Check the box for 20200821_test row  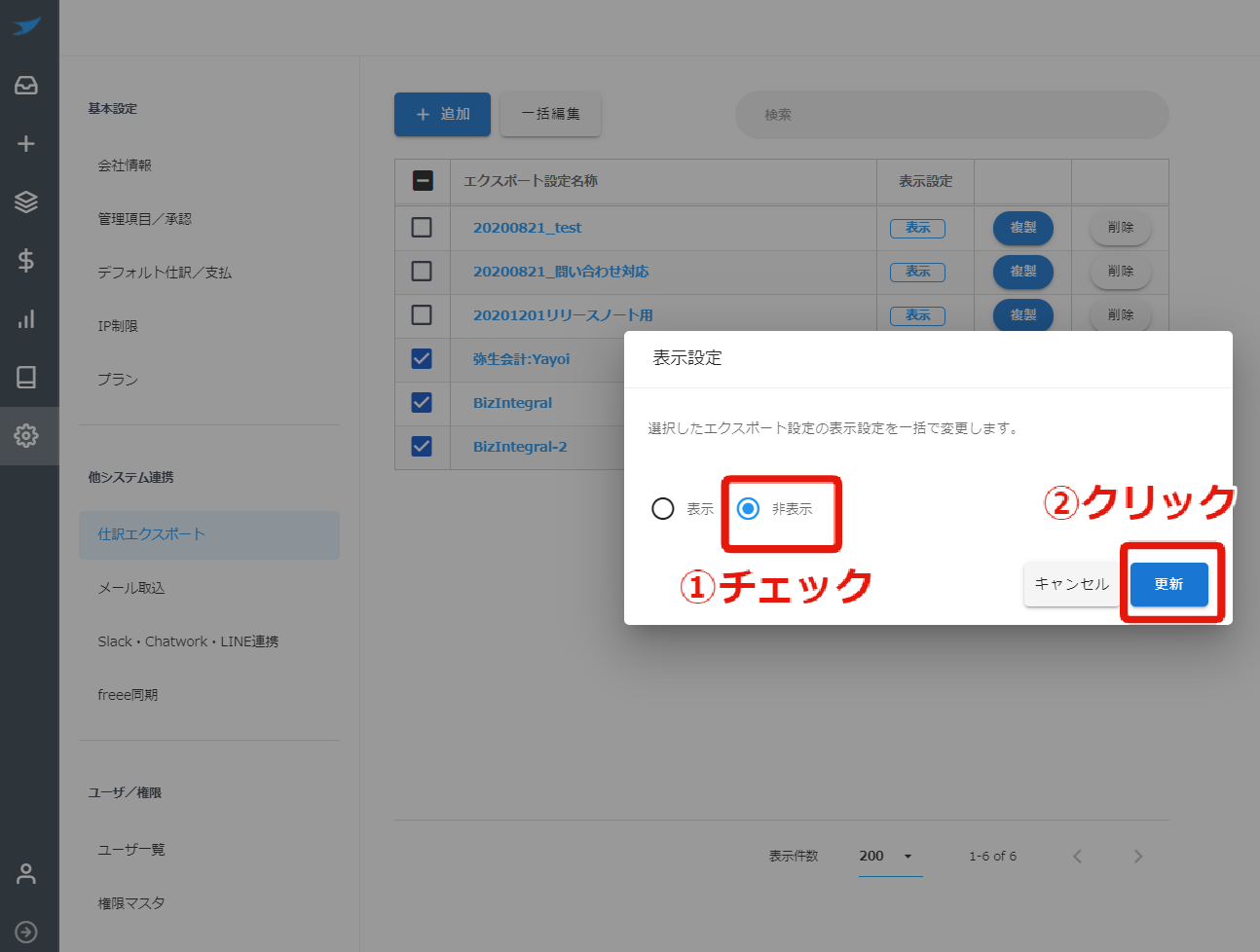(x=422, y=227)
